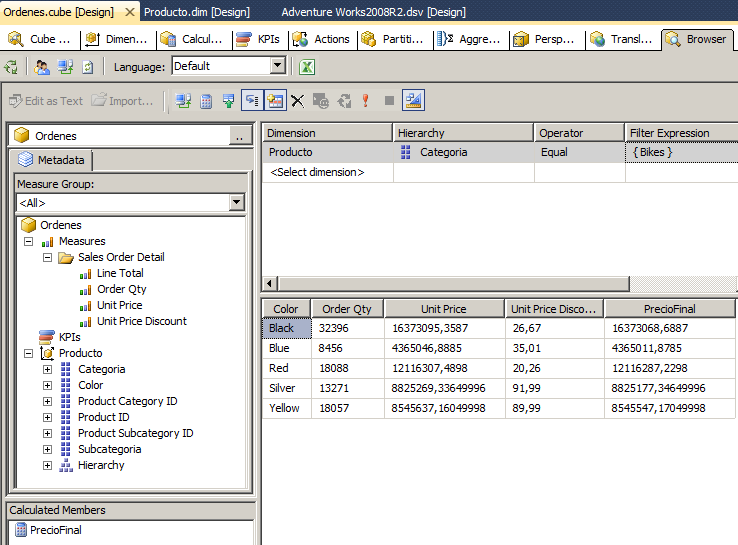Viewport: 738px width, 545px height.
Task: Click the Order Qty column header
Action: [346, 309]
